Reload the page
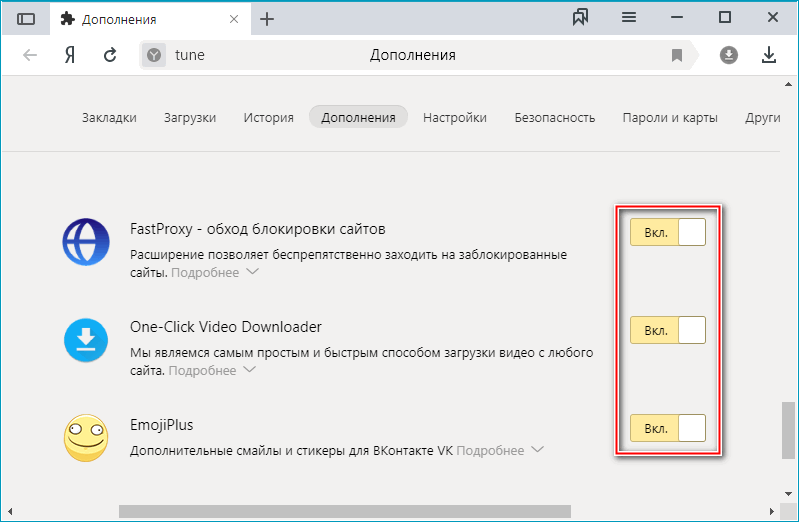 [110, 55]
